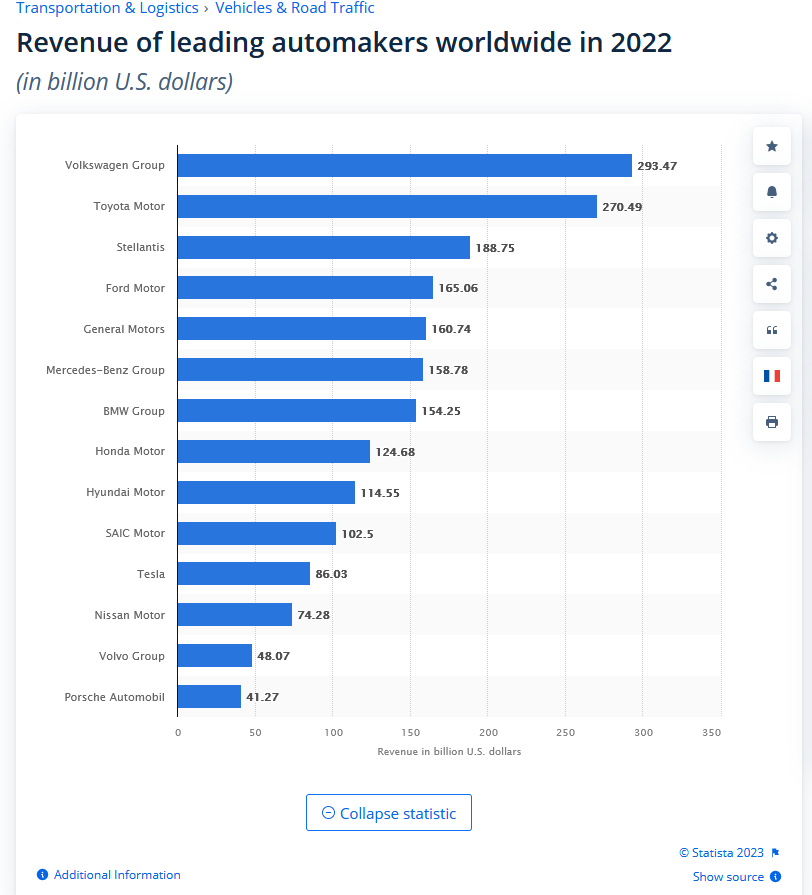Click the © Statista 2023 link

coord(721,853)
